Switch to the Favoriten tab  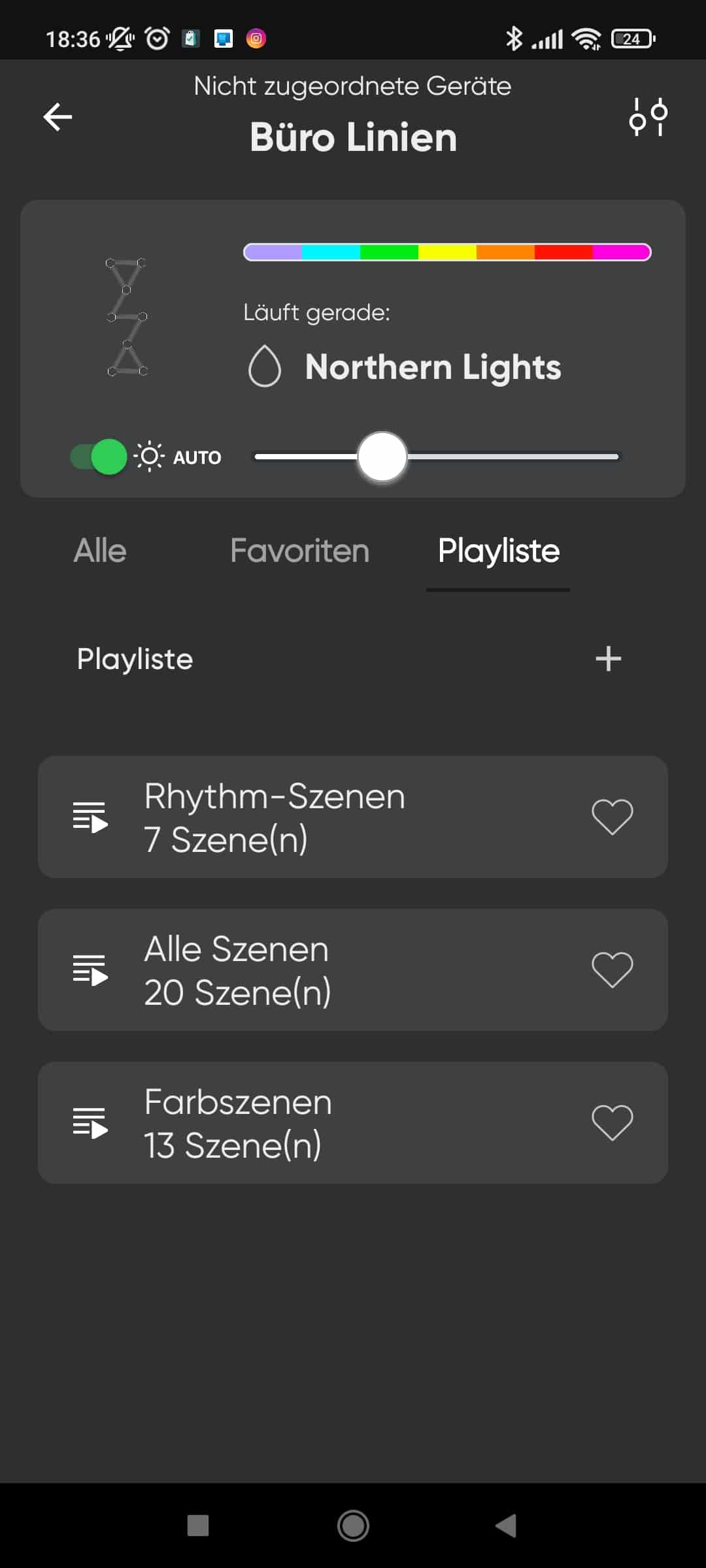pos(299,551)
